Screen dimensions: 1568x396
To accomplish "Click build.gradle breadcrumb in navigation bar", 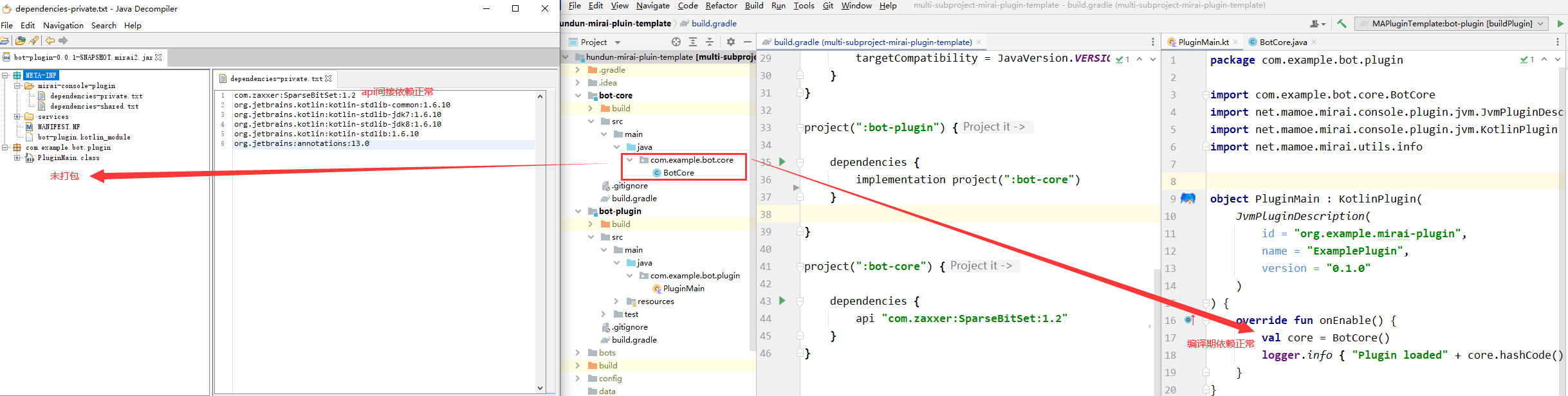I will point(708,23).
